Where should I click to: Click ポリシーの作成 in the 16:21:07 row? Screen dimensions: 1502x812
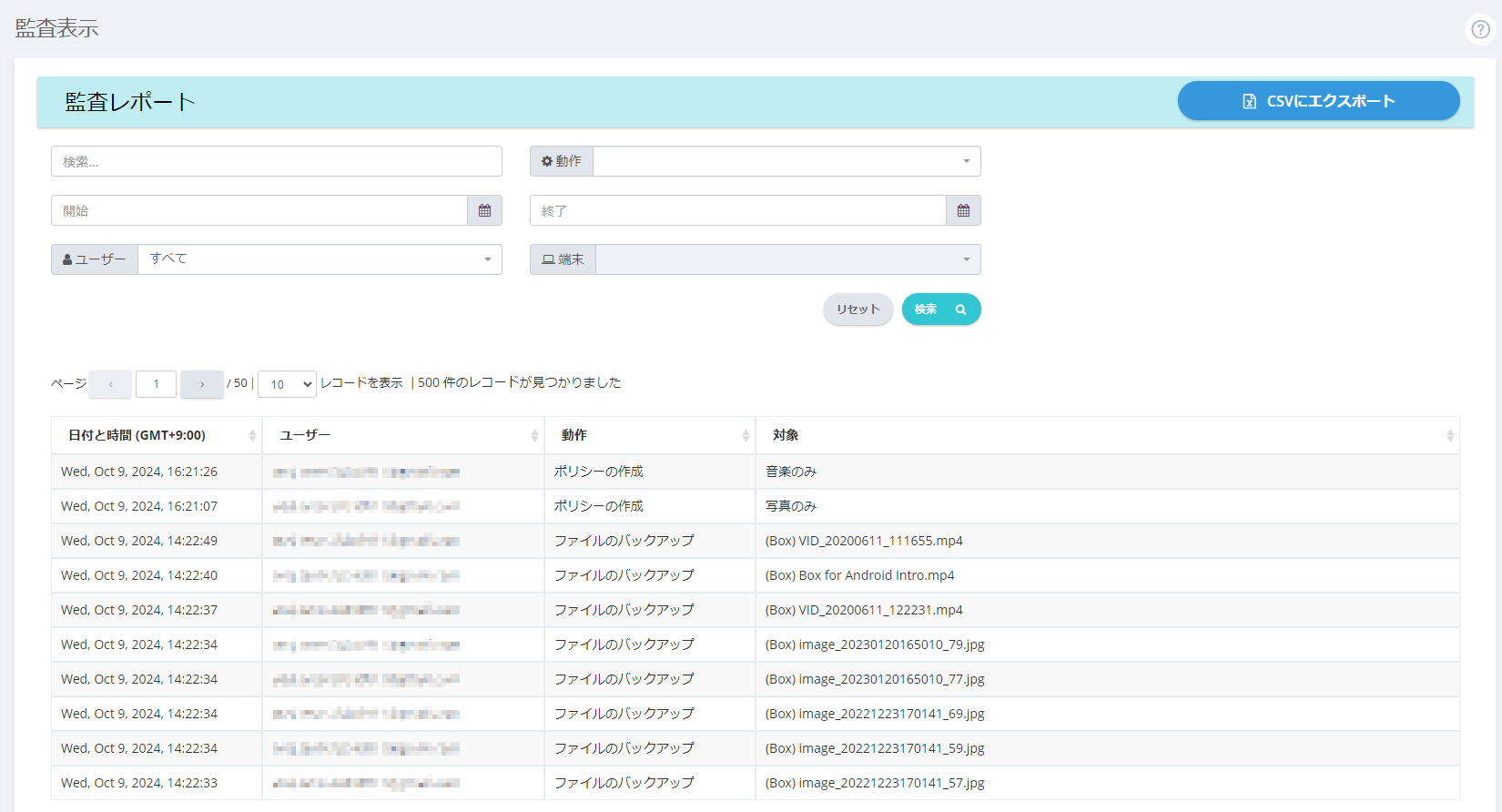[x=599, y=506]
